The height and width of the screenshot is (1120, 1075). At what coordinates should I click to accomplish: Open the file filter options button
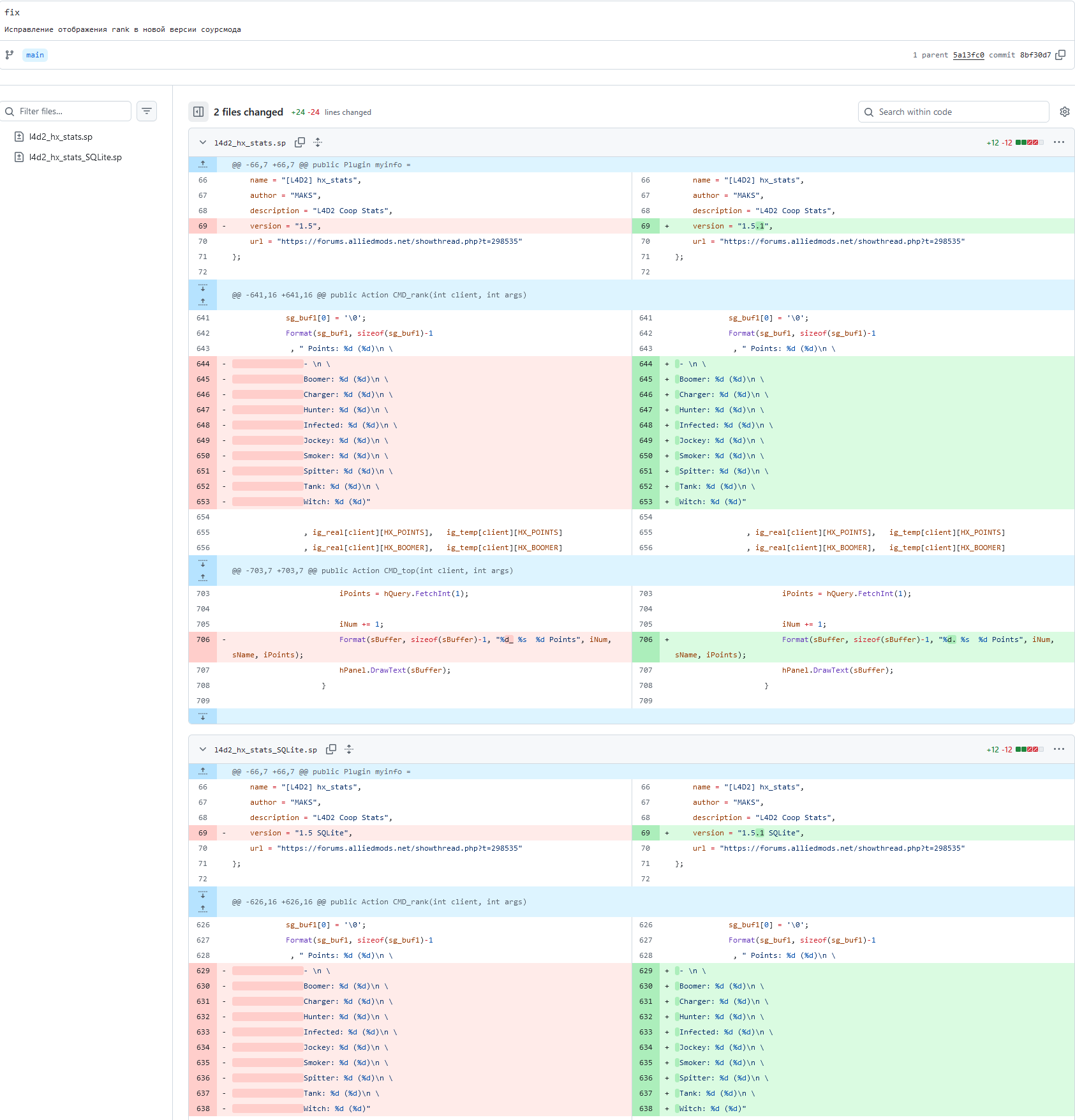[x=147, y=111]
